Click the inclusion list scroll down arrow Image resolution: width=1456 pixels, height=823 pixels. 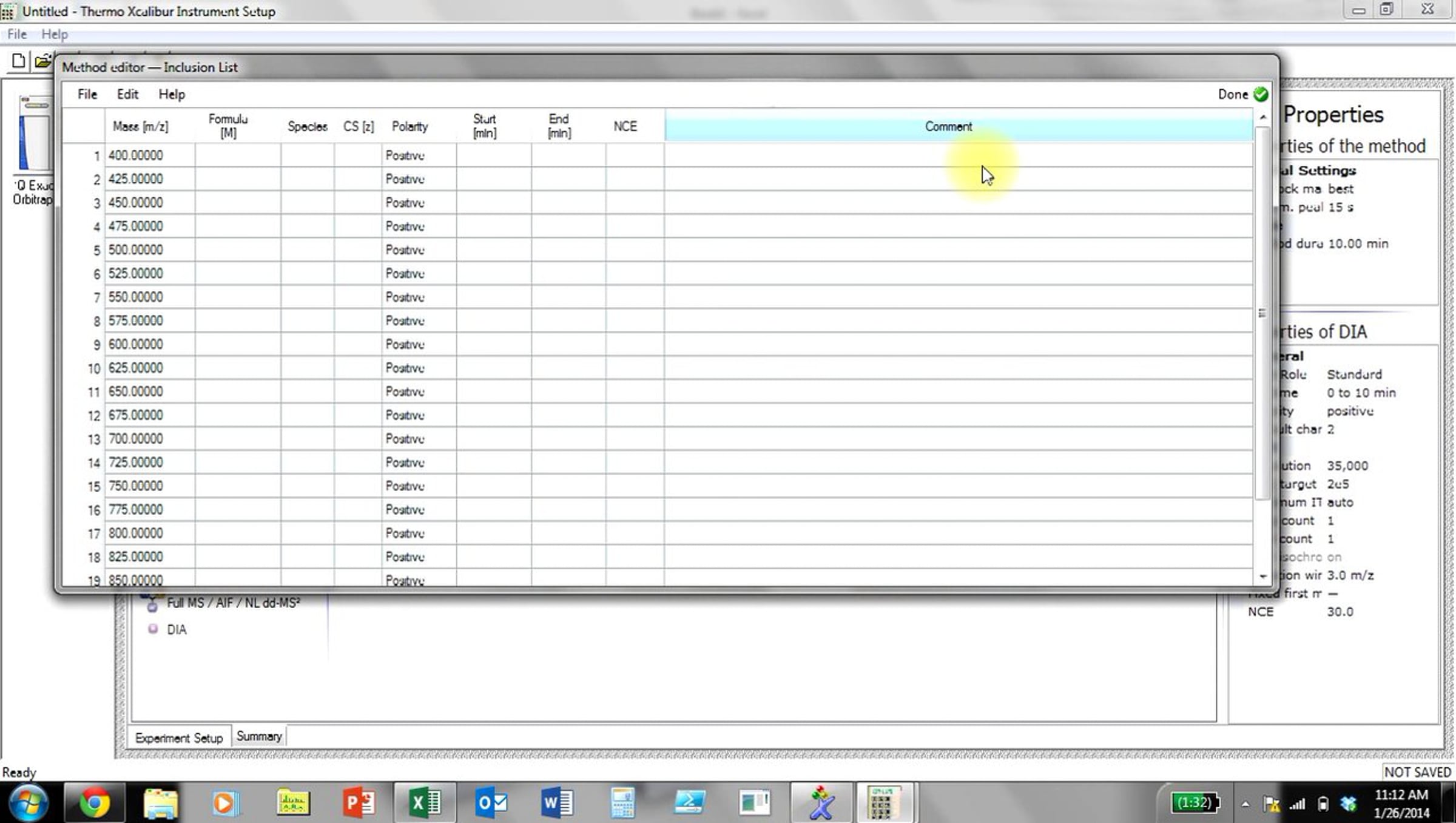(x=1263, y=576)
